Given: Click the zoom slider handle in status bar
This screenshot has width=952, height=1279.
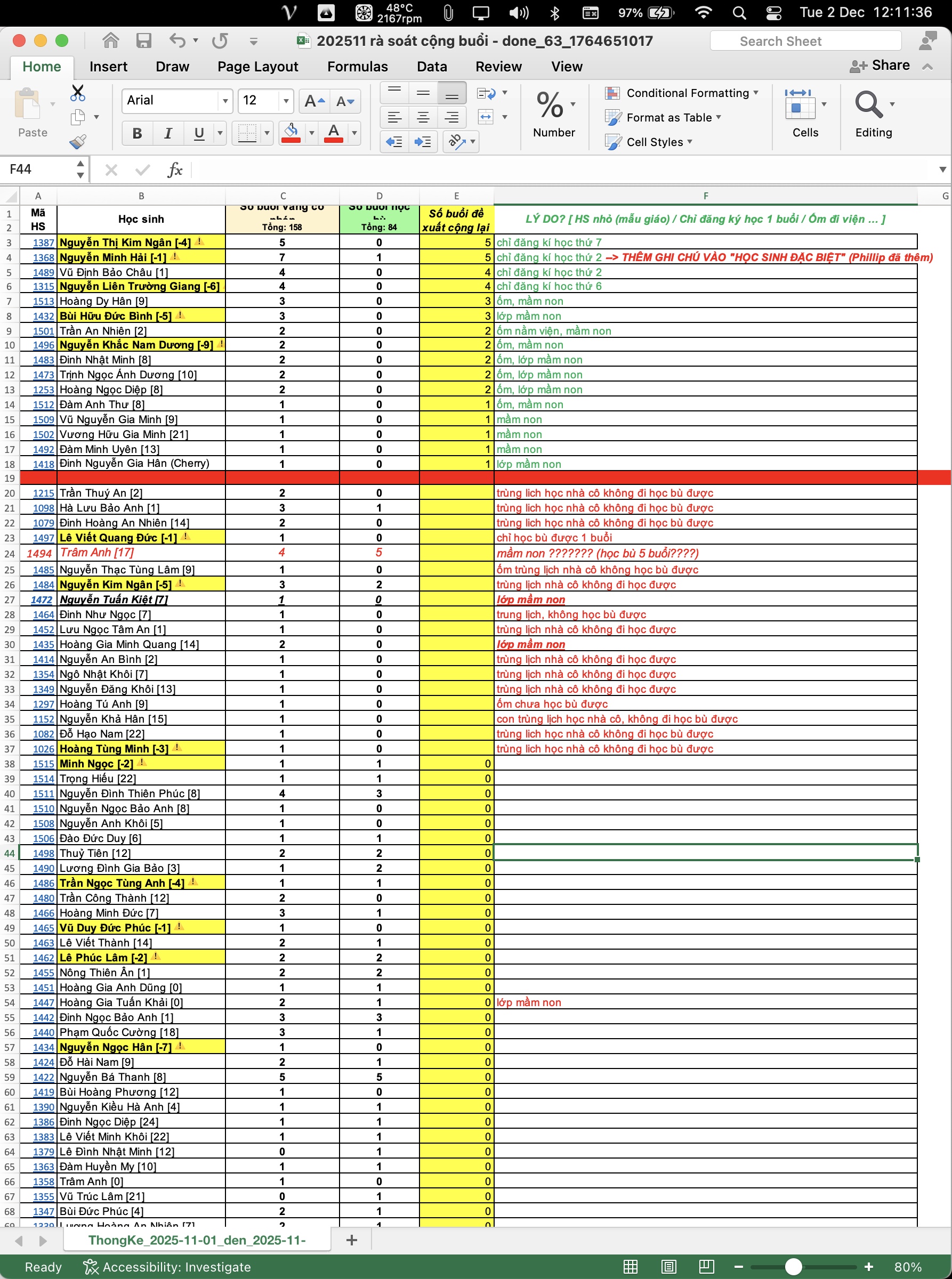Looking at the screenshot, I should pos(794,1266).
